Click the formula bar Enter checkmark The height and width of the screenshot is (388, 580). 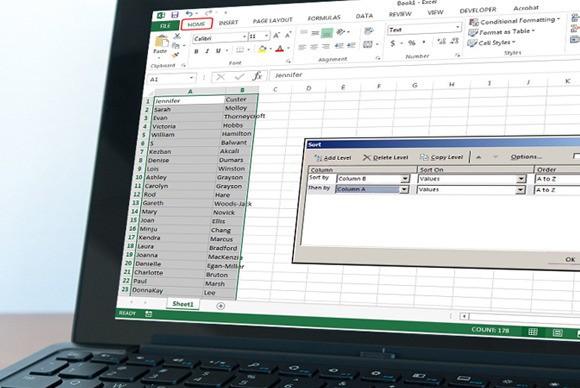239,77
